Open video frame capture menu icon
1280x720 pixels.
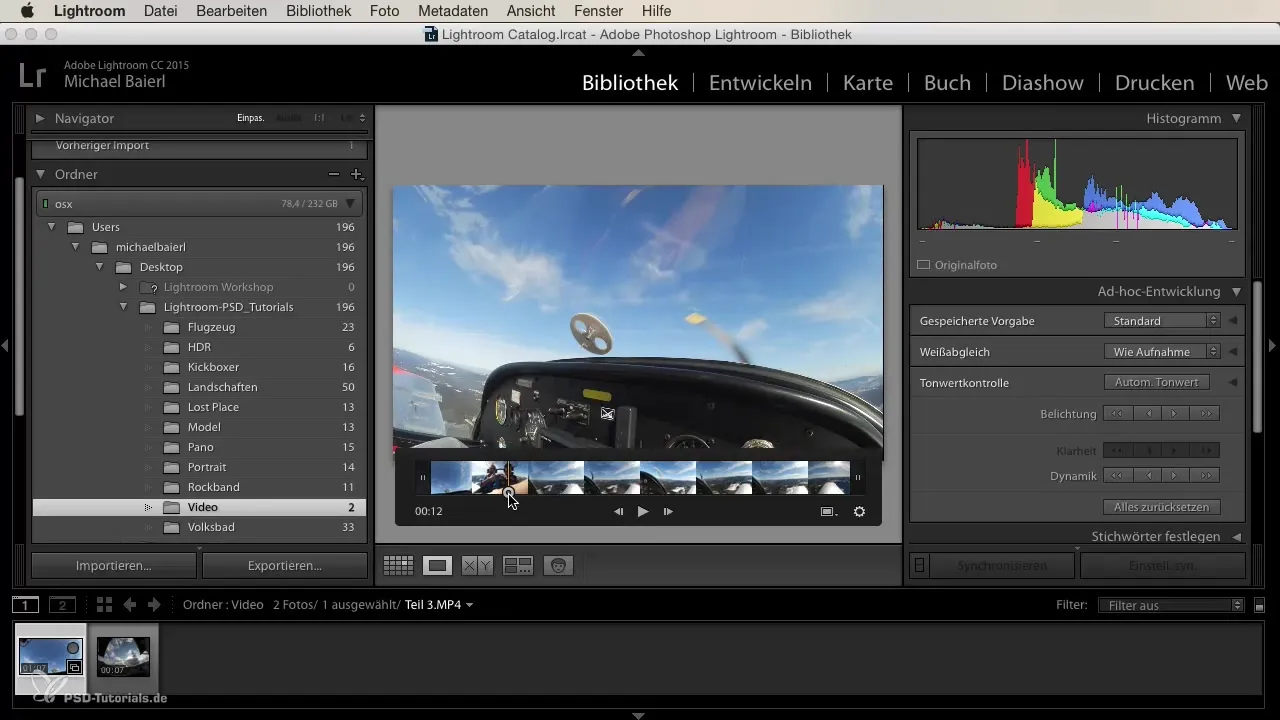point(829,511)
